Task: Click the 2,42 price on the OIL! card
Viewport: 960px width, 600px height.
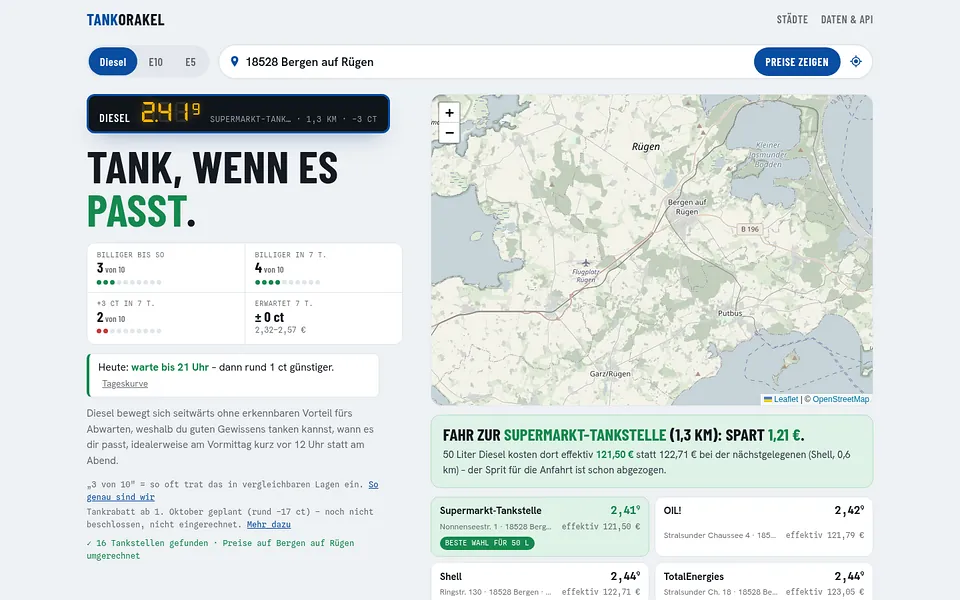Action: pos(849,510)
